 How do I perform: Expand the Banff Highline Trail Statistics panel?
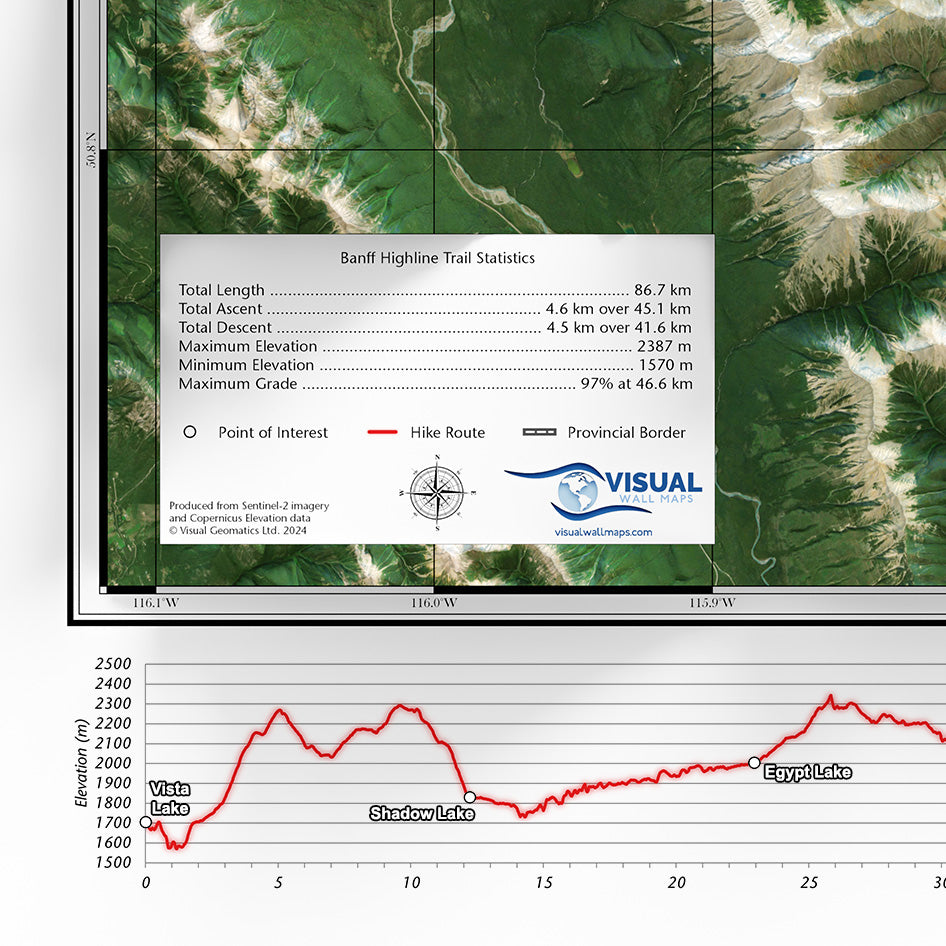tap(440, 257)
